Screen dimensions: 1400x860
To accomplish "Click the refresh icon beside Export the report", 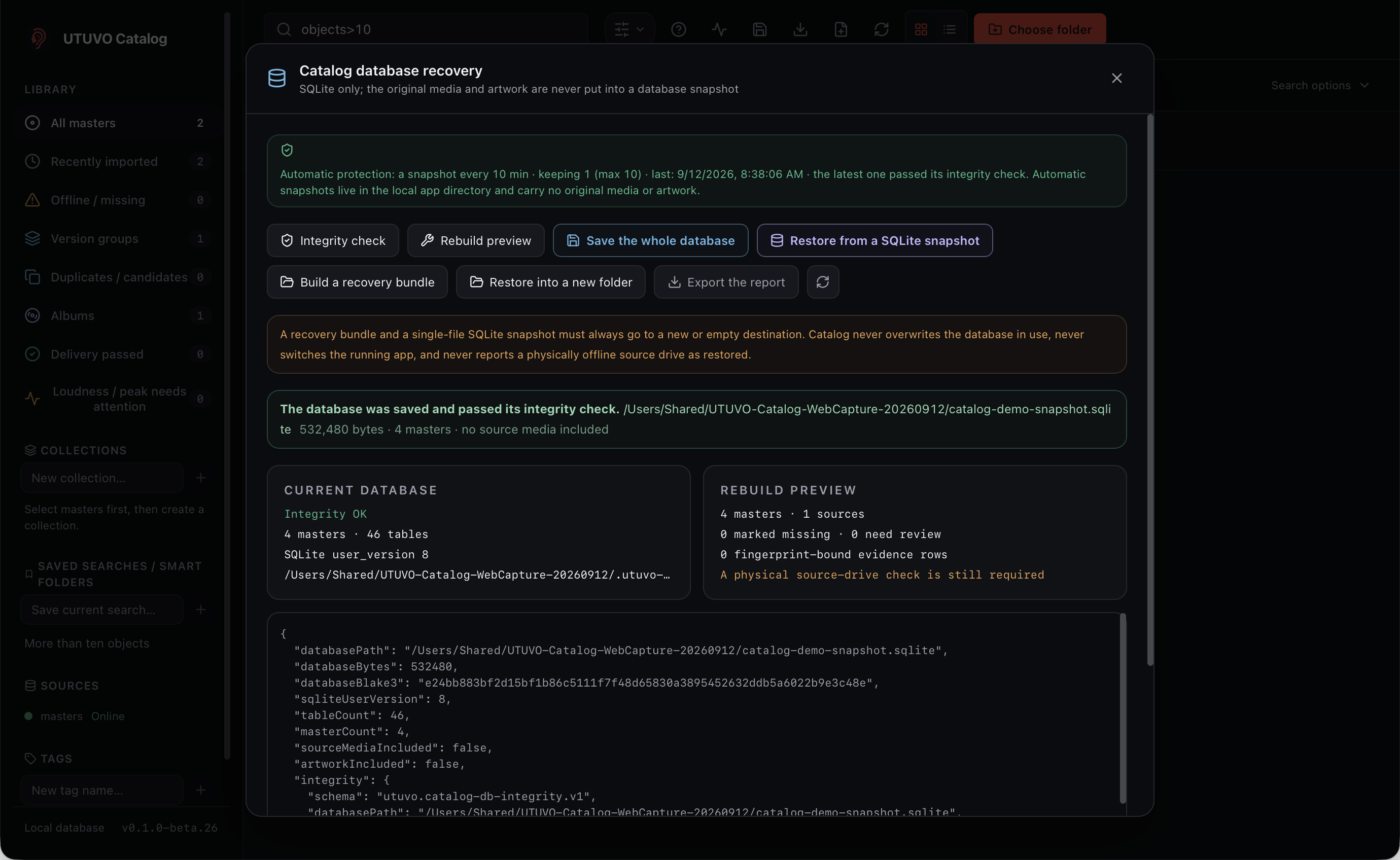I will pos(823,282).
